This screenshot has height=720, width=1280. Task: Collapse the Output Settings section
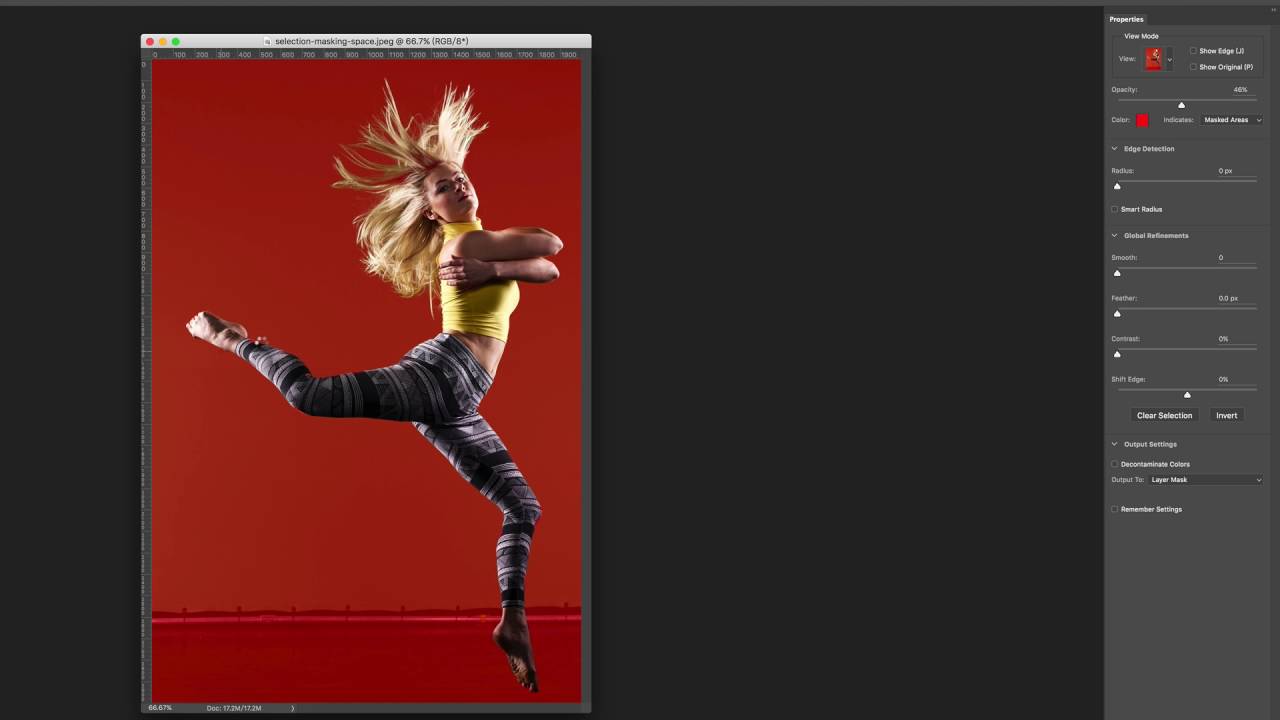click(x=1115, y=444)
